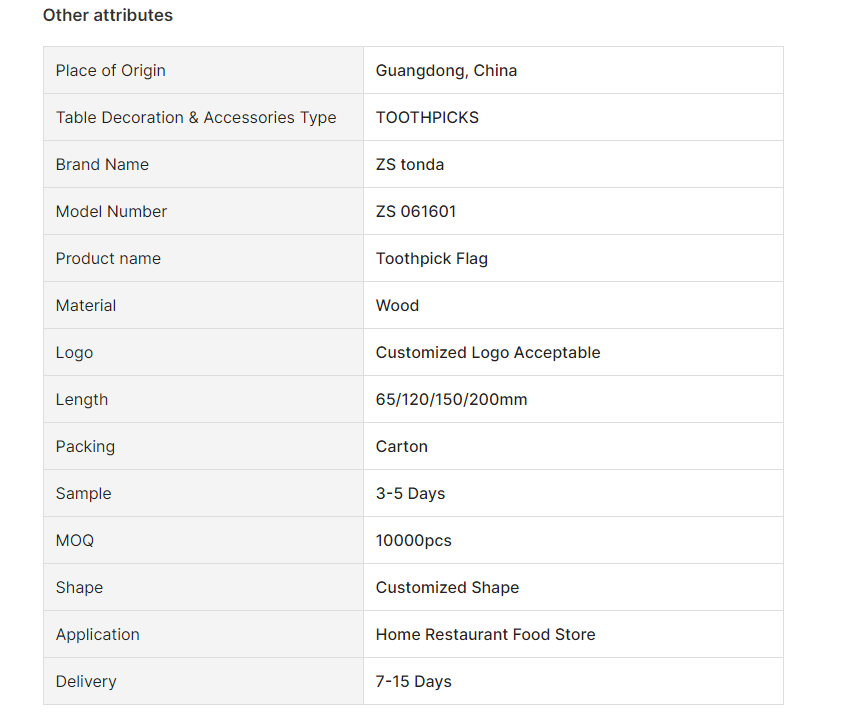Select "Table Decoration & Accessories Type" label
This screenshot has width=851, height=714.
pyautogui.click(x=196, y=117)
